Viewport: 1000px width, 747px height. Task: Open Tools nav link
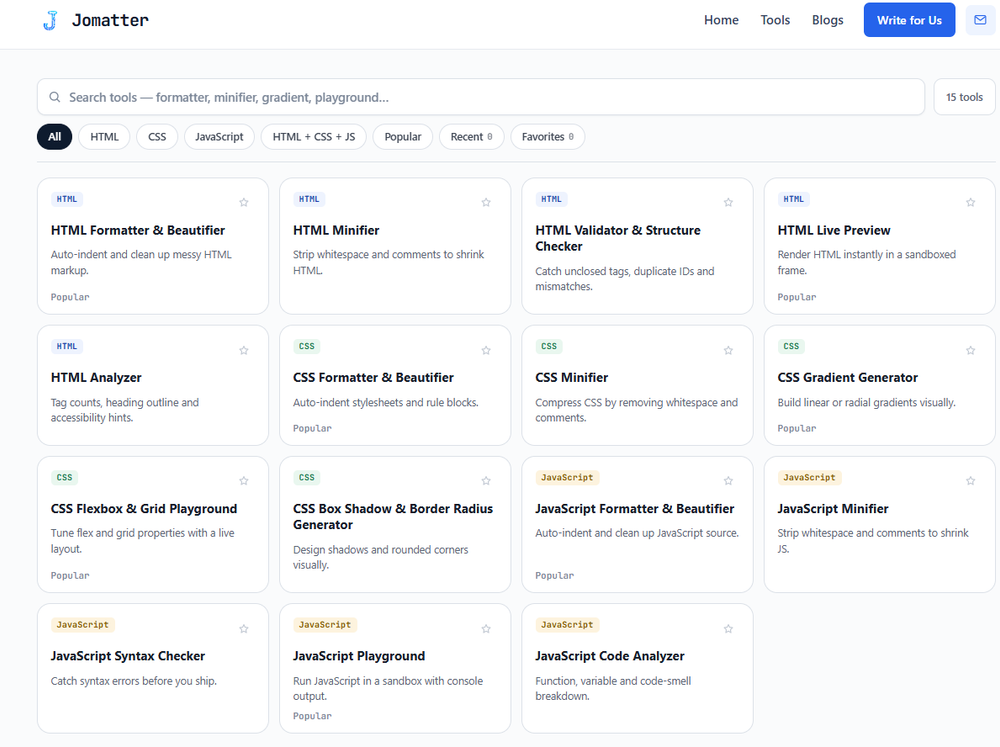(x=775, y=20)
